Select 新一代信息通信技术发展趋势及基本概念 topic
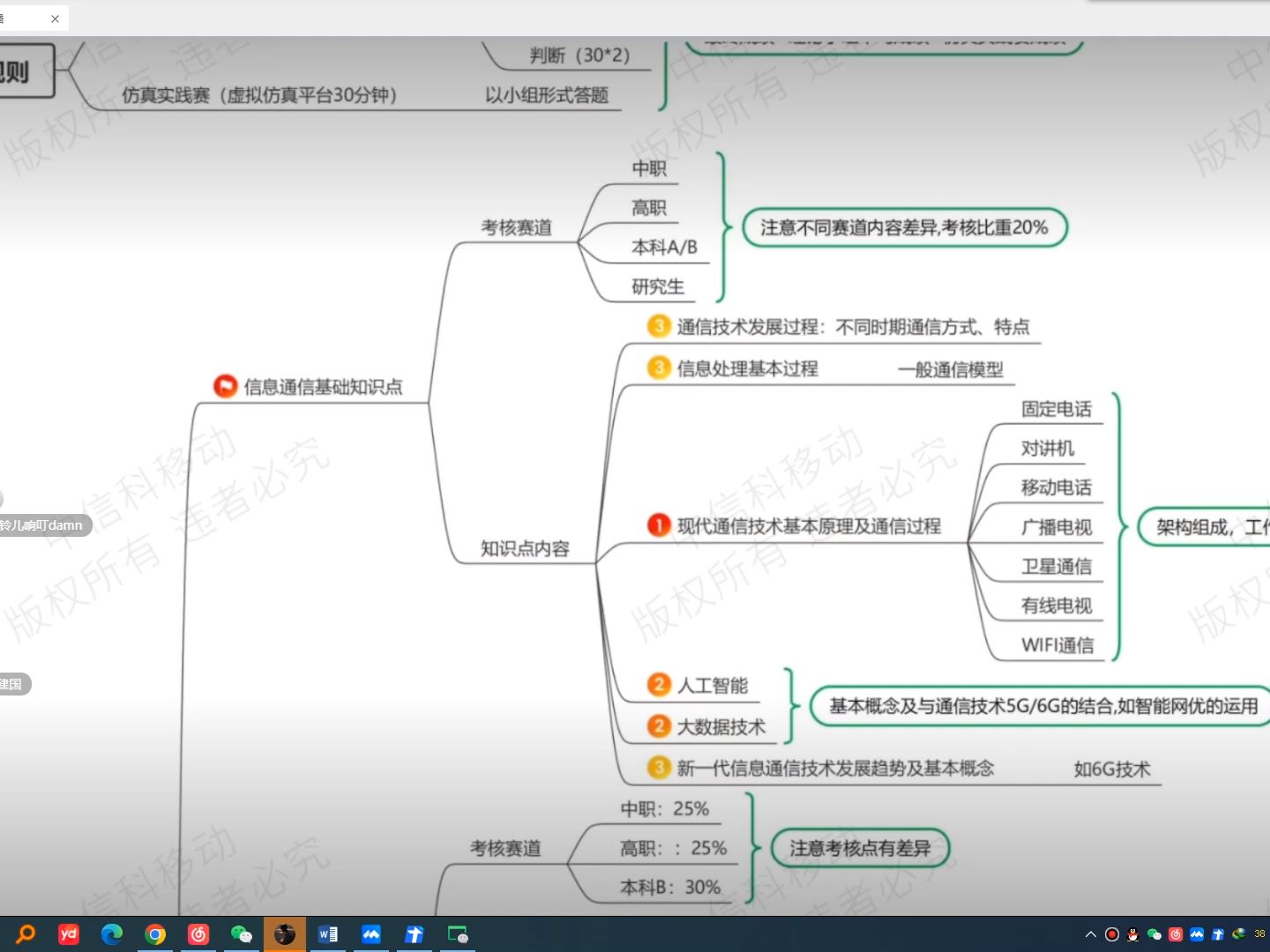 835,769
